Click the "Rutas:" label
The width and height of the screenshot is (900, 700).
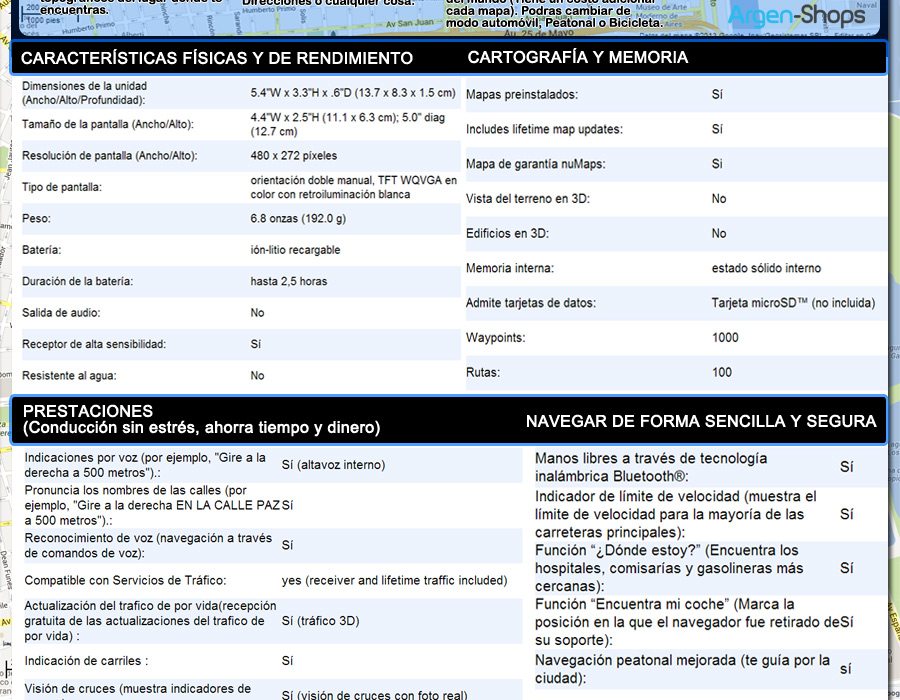(x=483, y=372)
